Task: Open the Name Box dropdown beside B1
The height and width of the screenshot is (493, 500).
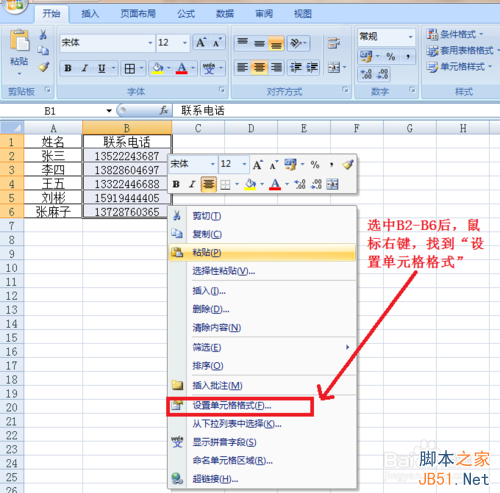Action: (109, 111)
